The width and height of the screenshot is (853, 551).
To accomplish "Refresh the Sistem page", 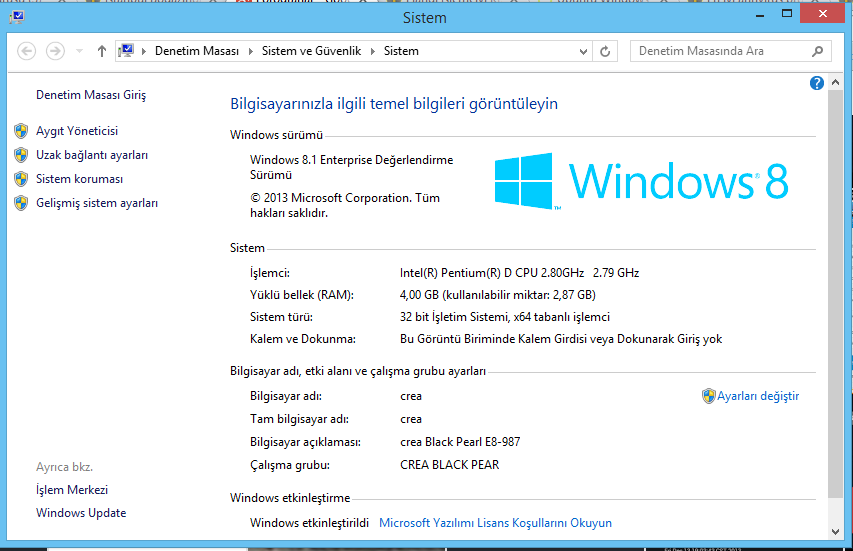I will coord(605,52).
